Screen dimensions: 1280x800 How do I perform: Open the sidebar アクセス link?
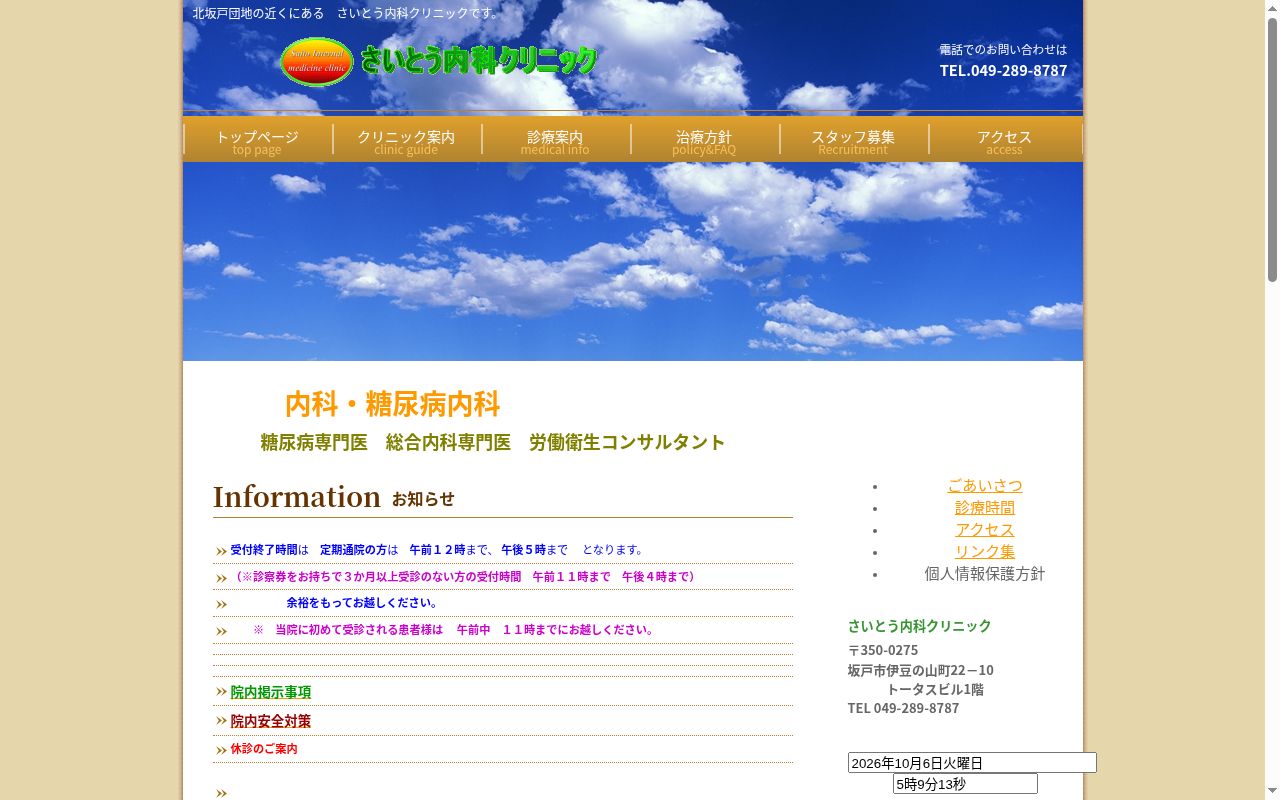point(985,530)
